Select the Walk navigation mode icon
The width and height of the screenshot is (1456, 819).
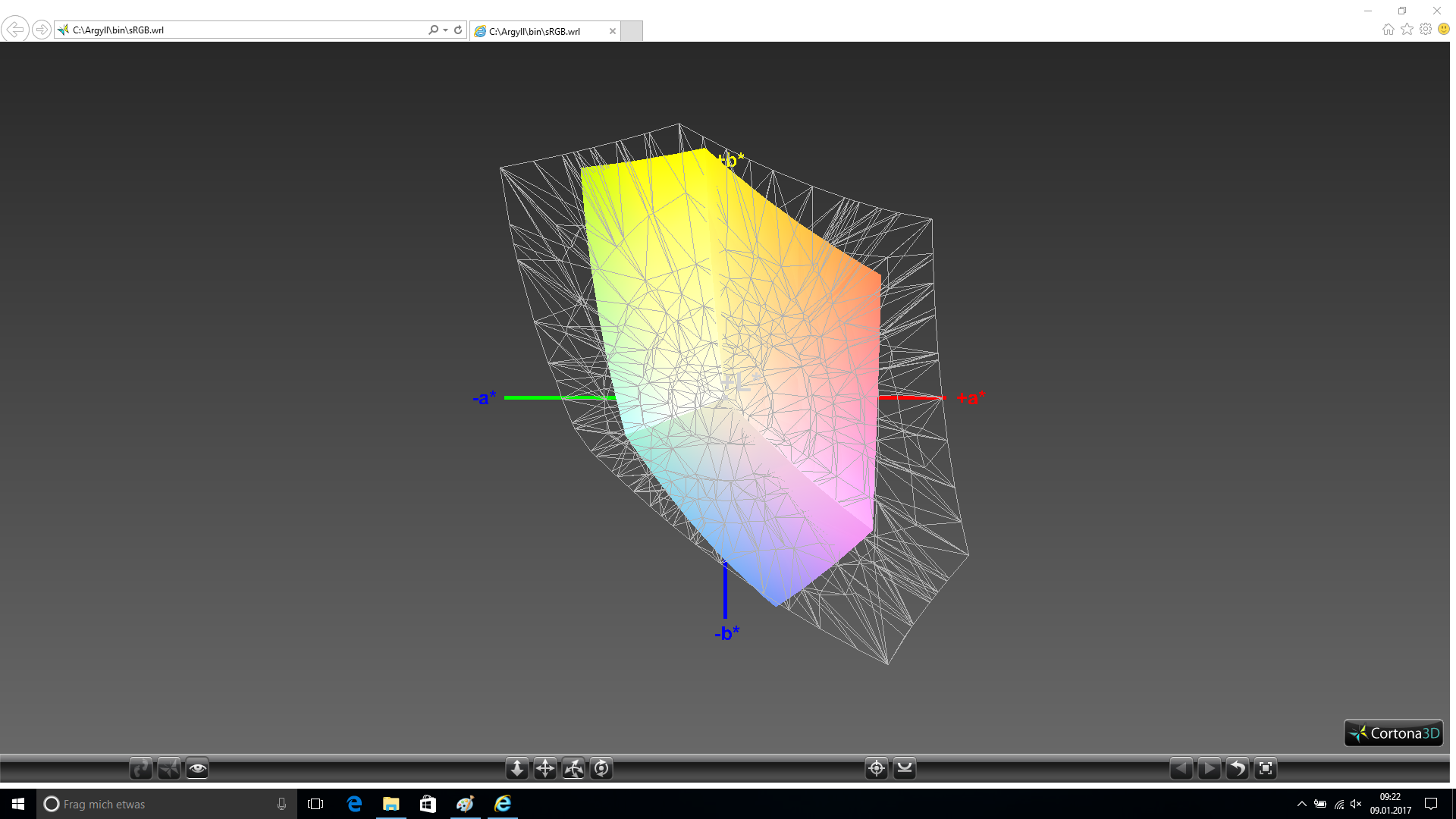(x=141, y=769)
